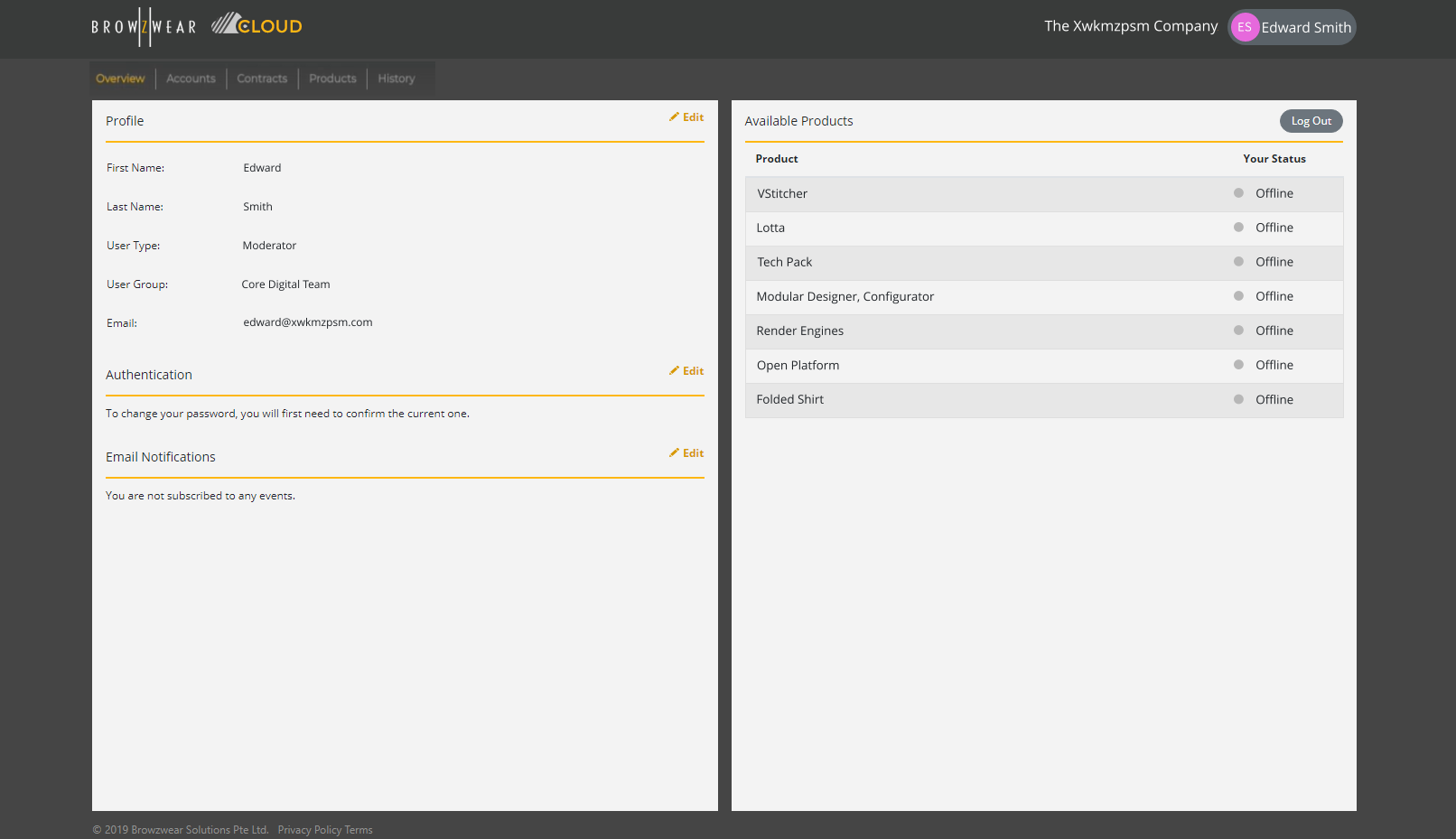Click the change your password instruction text

tap(287, 414)
